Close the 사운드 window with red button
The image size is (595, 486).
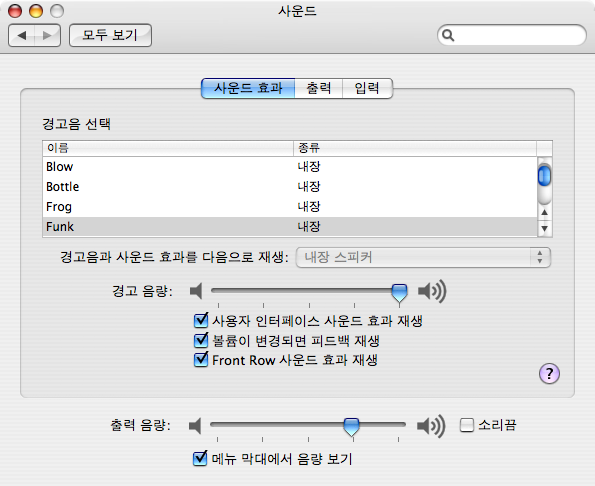[x=15, y=11]
